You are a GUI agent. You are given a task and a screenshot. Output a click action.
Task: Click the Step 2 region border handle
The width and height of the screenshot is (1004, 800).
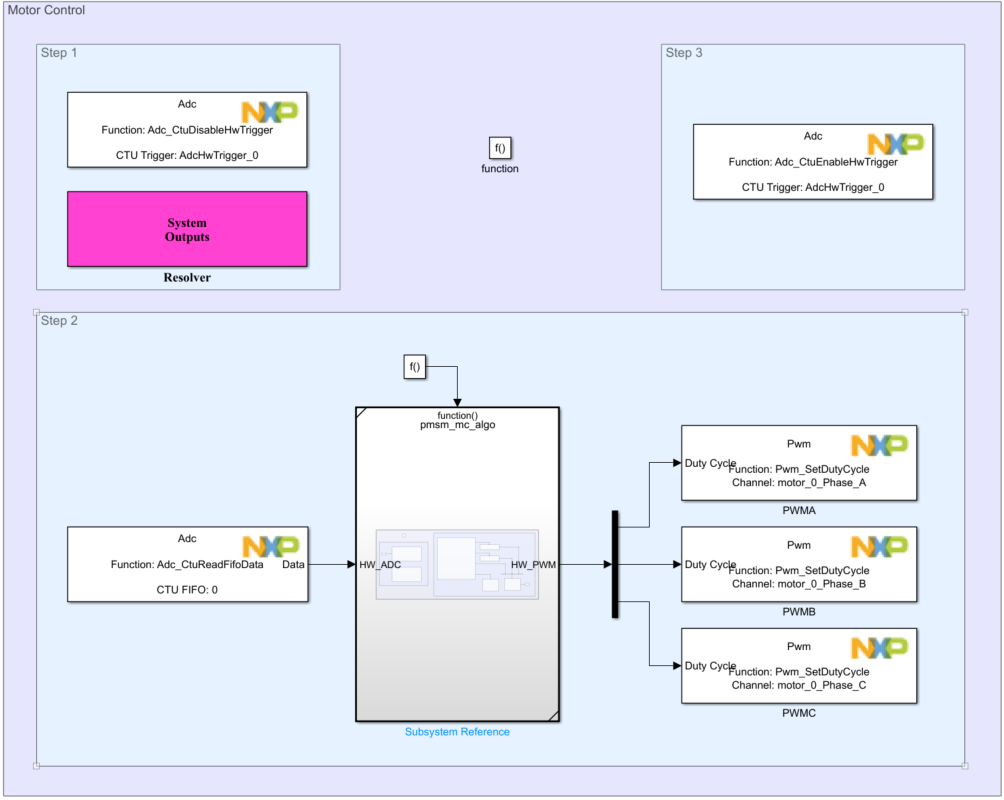coord(37,313)
